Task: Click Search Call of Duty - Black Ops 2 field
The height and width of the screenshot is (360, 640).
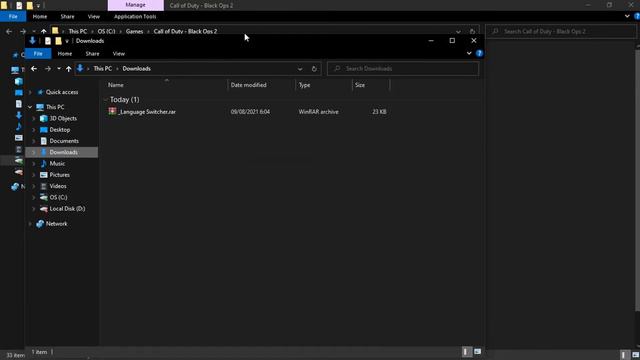Action: coord(561,31)
